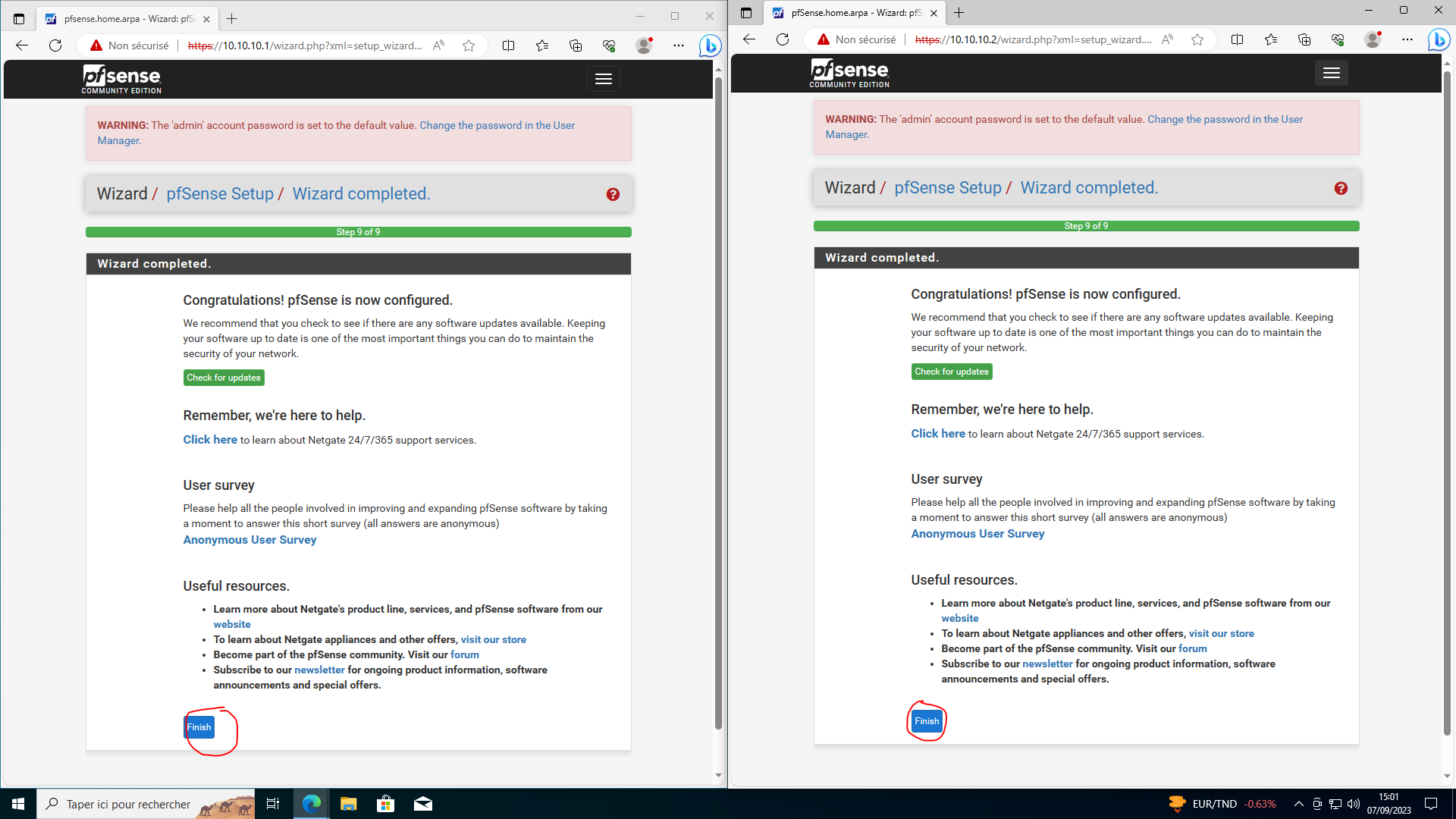The image size is (1456, 819).
Task: Click Finish button in left wizard
Action: click(199, 727)
